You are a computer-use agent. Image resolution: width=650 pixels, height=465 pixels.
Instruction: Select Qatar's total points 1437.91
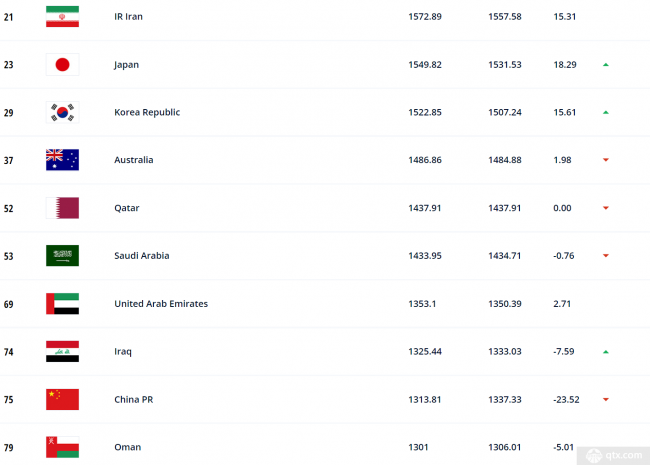tap(424, 208)
